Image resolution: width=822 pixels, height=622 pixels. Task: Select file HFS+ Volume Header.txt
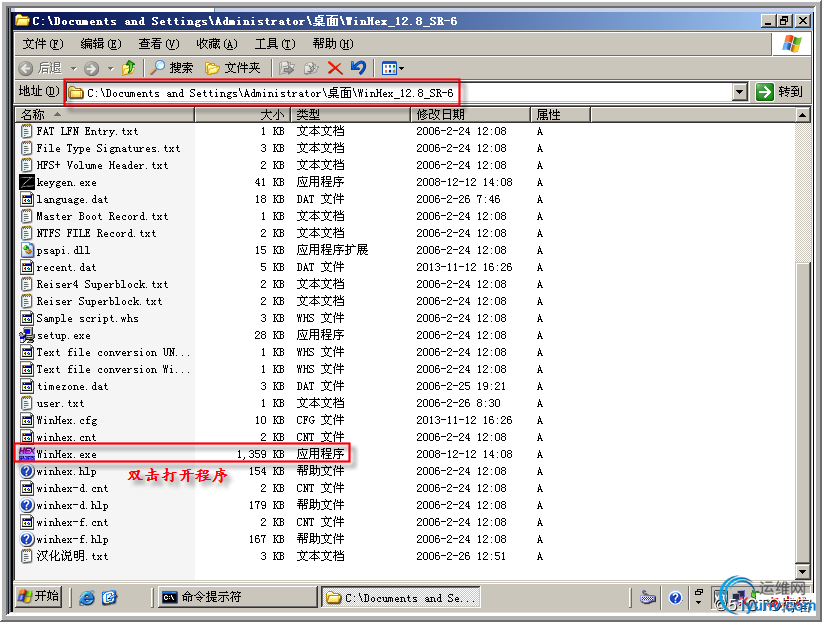click(x=102, y=165)
